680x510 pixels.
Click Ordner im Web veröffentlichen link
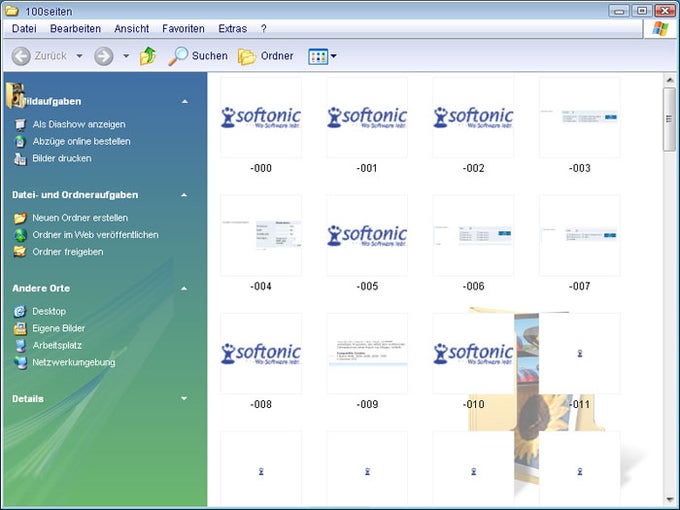(95, 235)
